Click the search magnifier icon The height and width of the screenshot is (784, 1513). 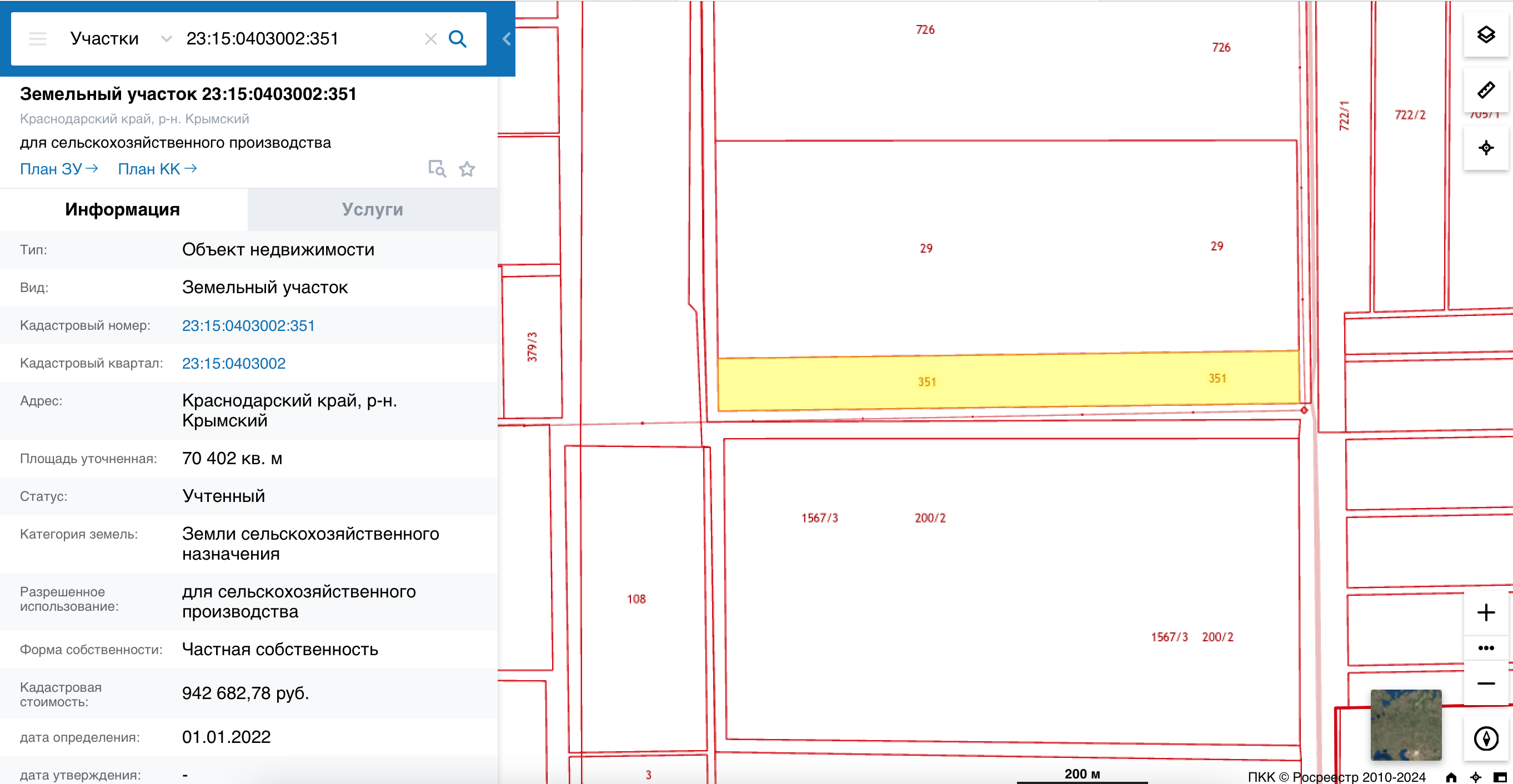click(x=458, y=39)
